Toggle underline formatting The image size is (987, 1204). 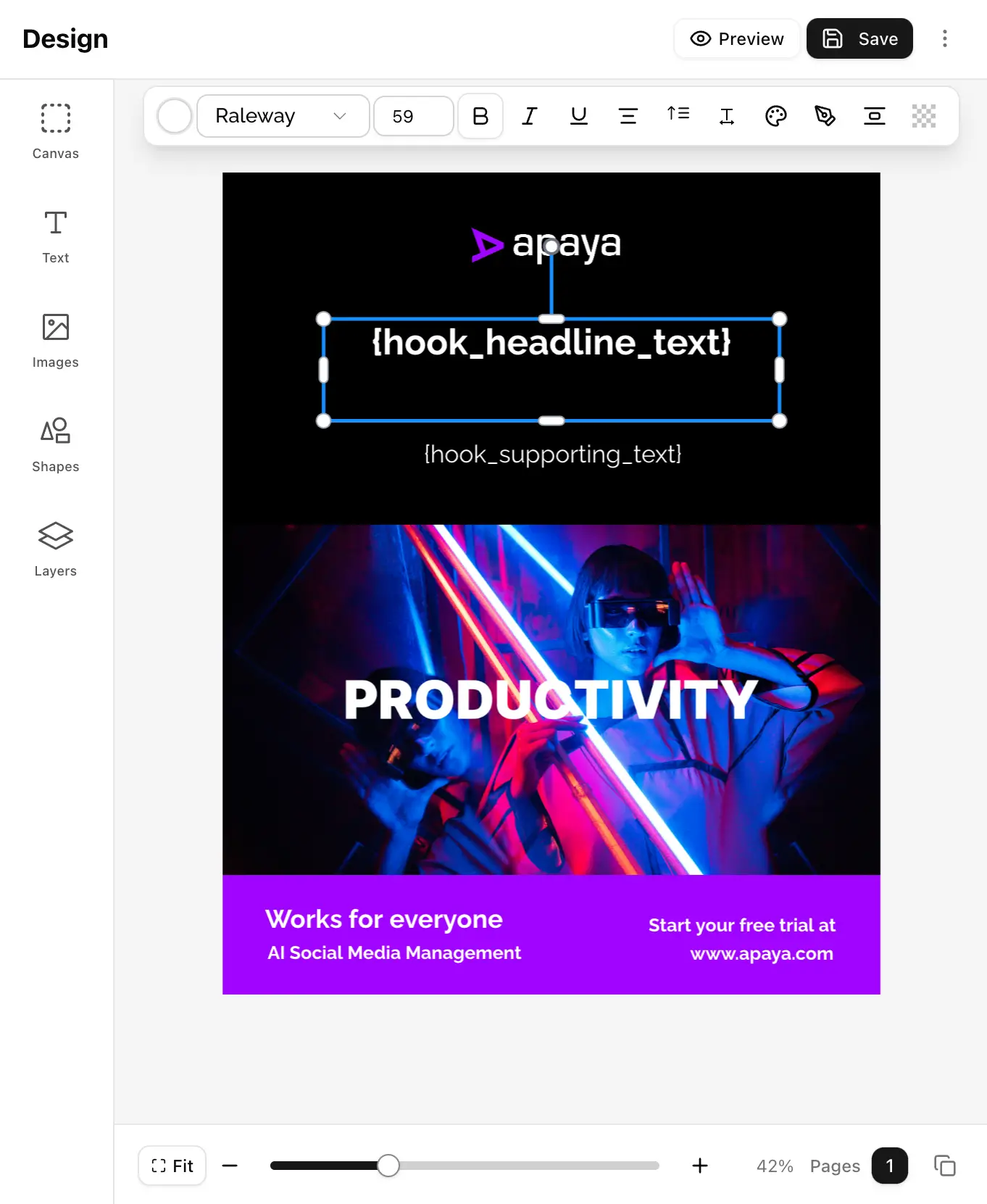tap(578, 116)
